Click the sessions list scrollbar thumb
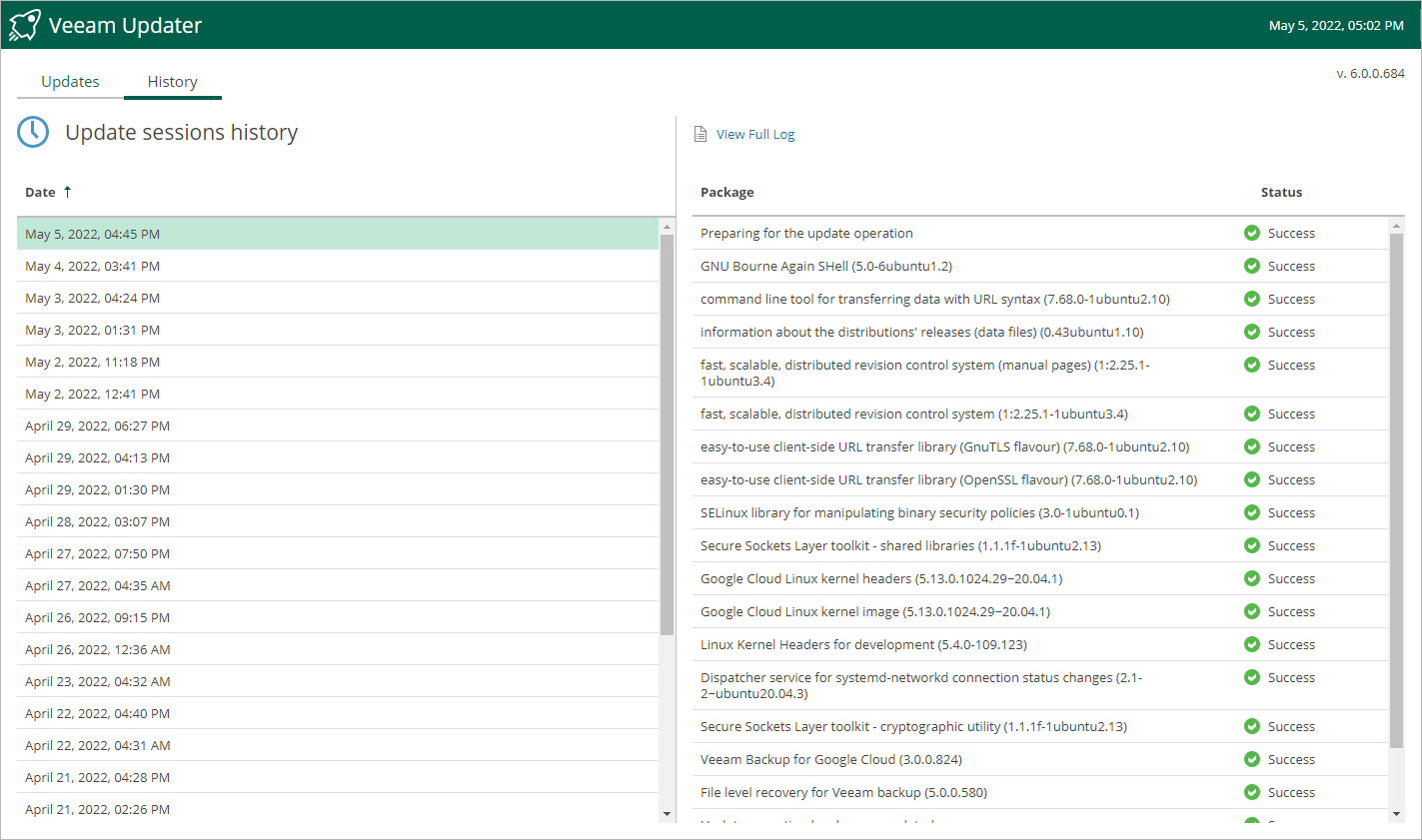The image size is (1422, 840). (667, 434)
